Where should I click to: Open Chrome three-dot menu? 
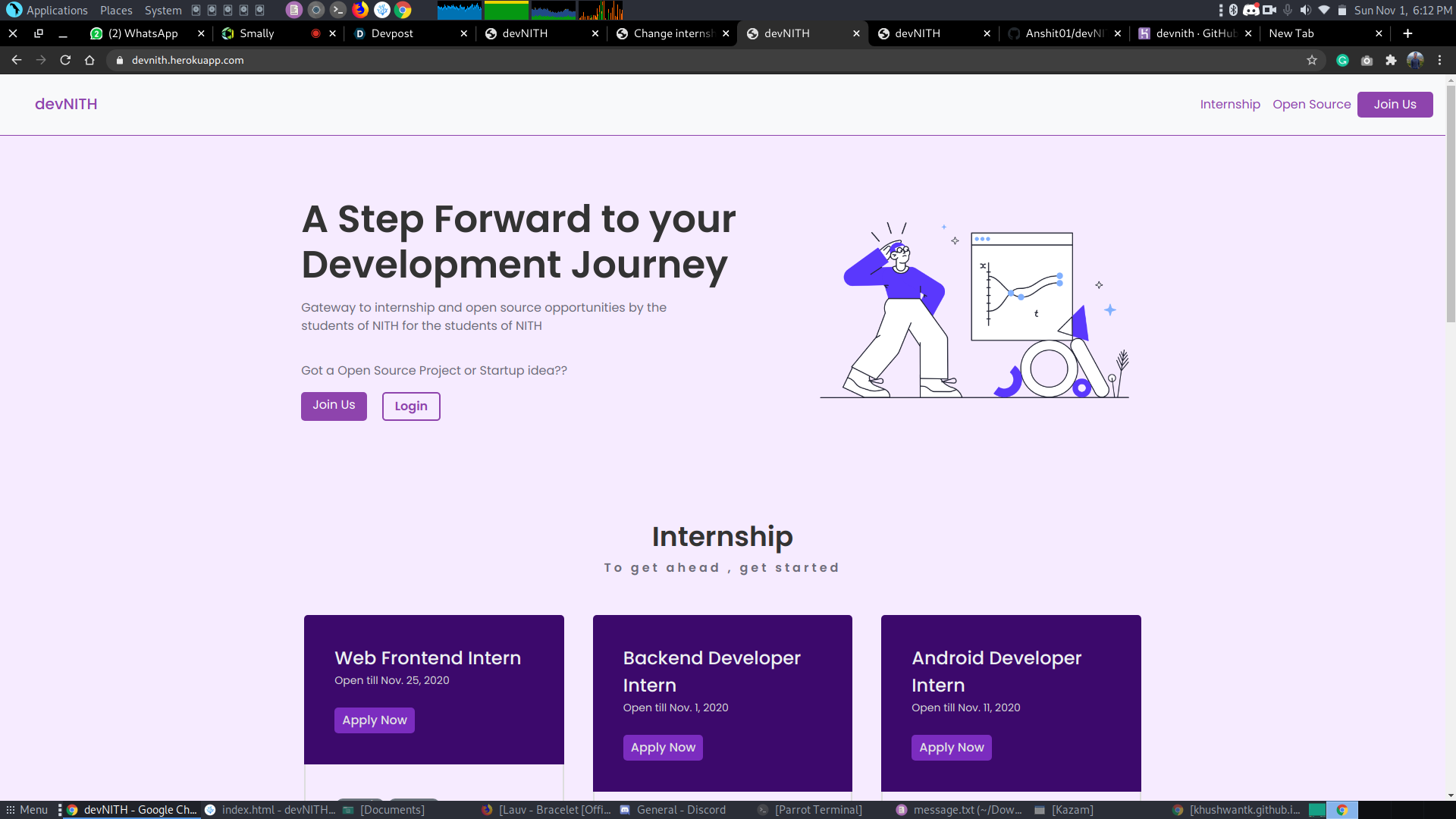click(x=1440, y=60)
